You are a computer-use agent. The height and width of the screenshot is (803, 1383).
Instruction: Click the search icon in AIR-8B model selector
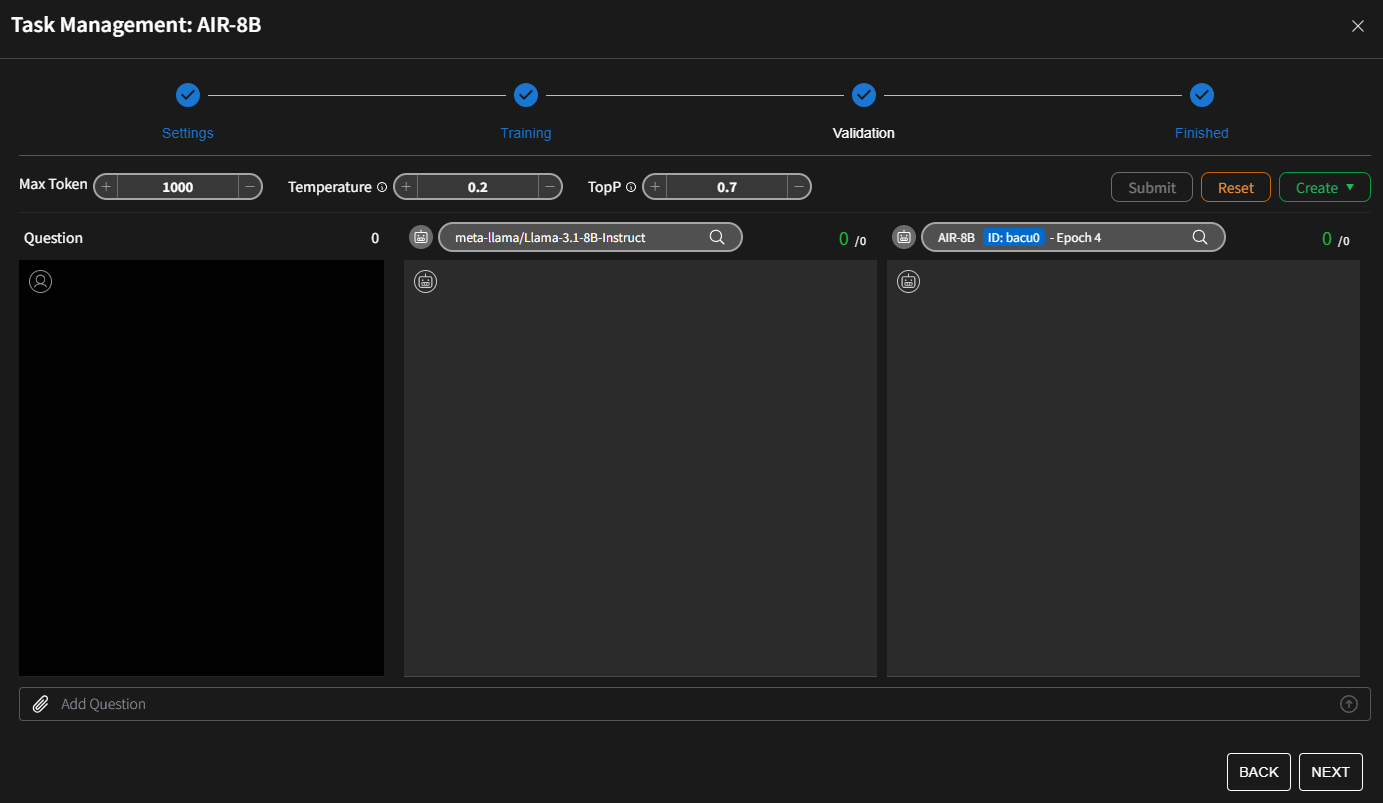[1200, 237]
